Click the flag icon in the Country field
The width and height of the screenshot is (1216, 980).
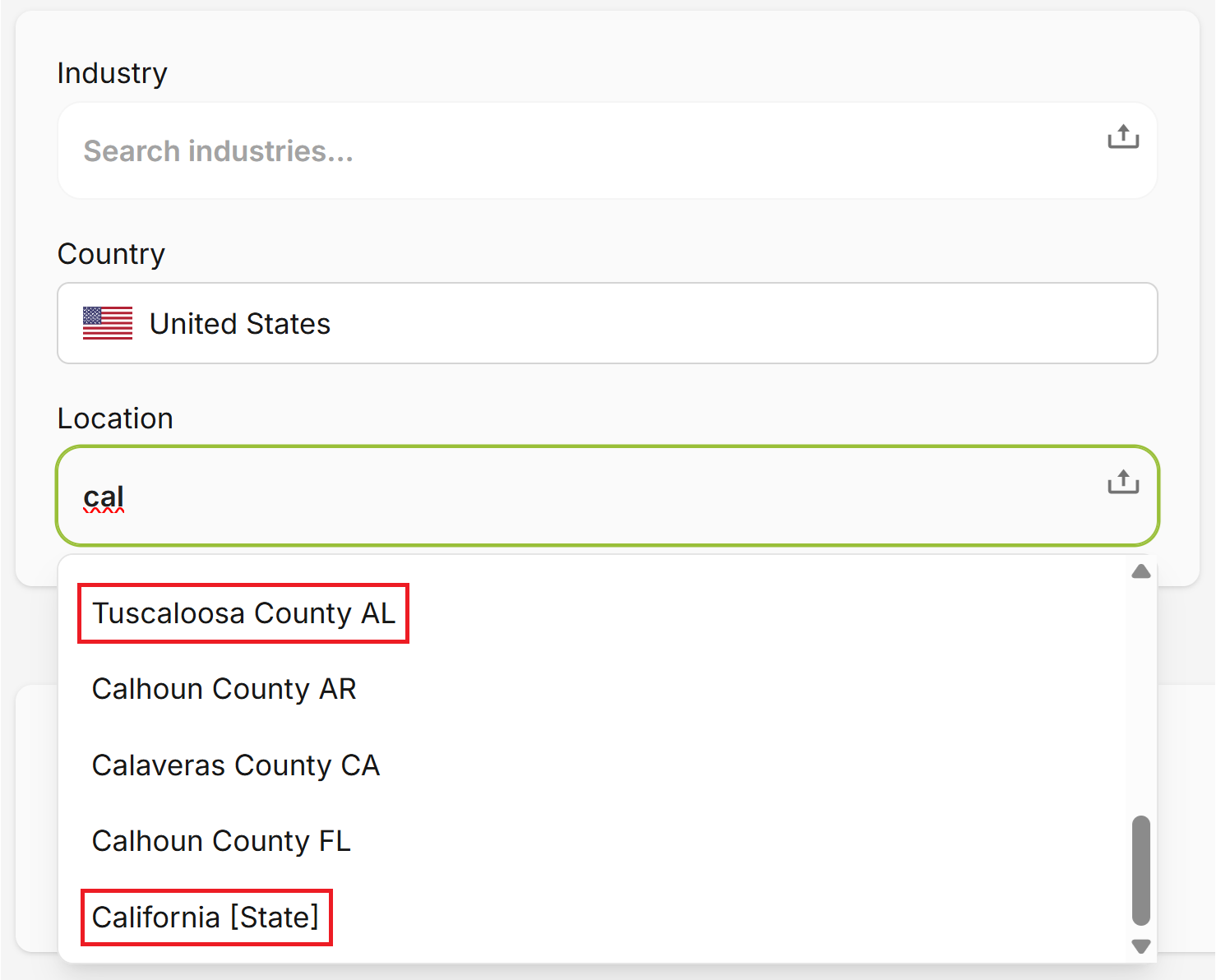107,323
